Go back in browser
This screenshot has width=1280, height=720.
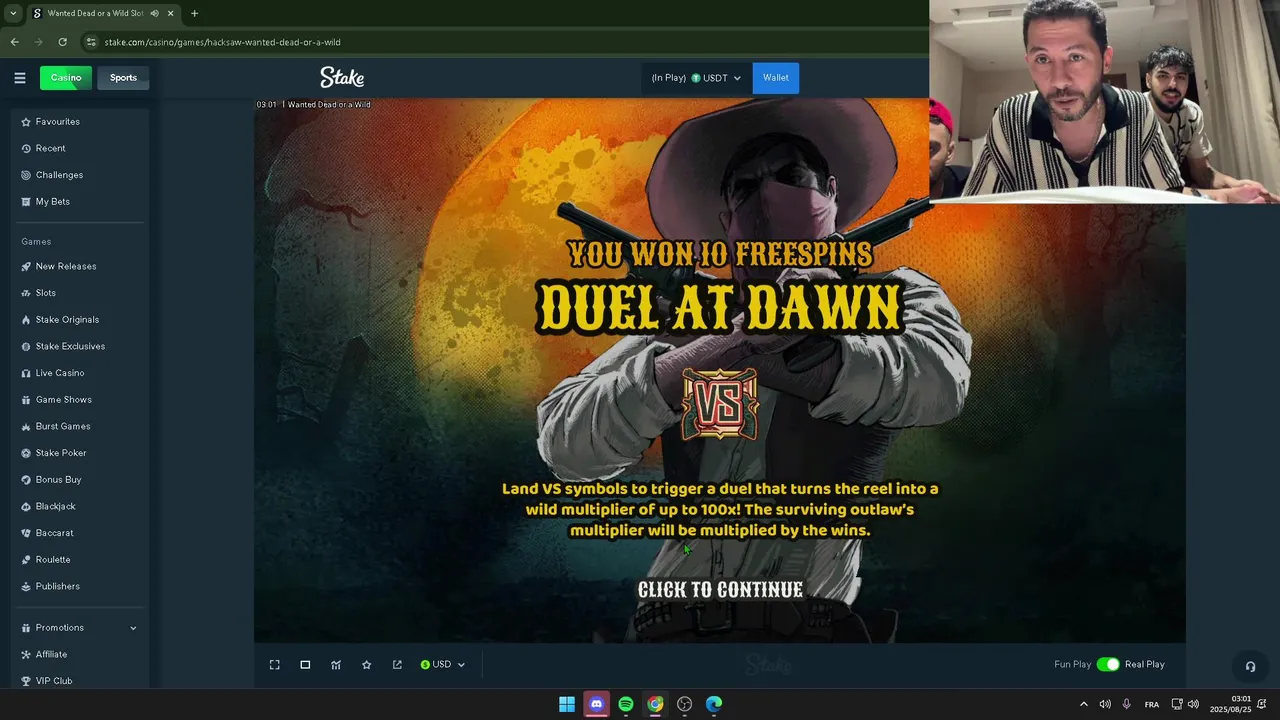[x=14, y=42]
